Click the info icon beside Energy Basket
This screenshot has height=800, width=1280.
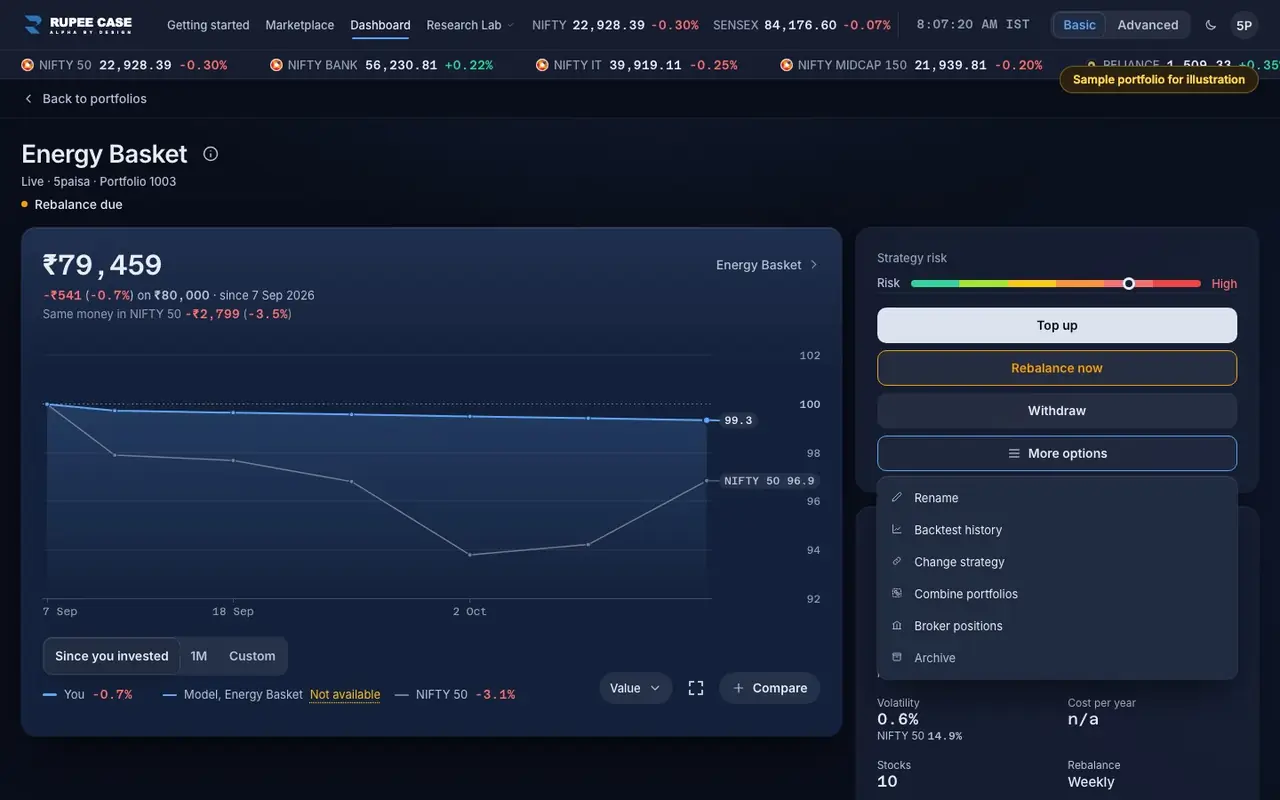coord(210,154)
